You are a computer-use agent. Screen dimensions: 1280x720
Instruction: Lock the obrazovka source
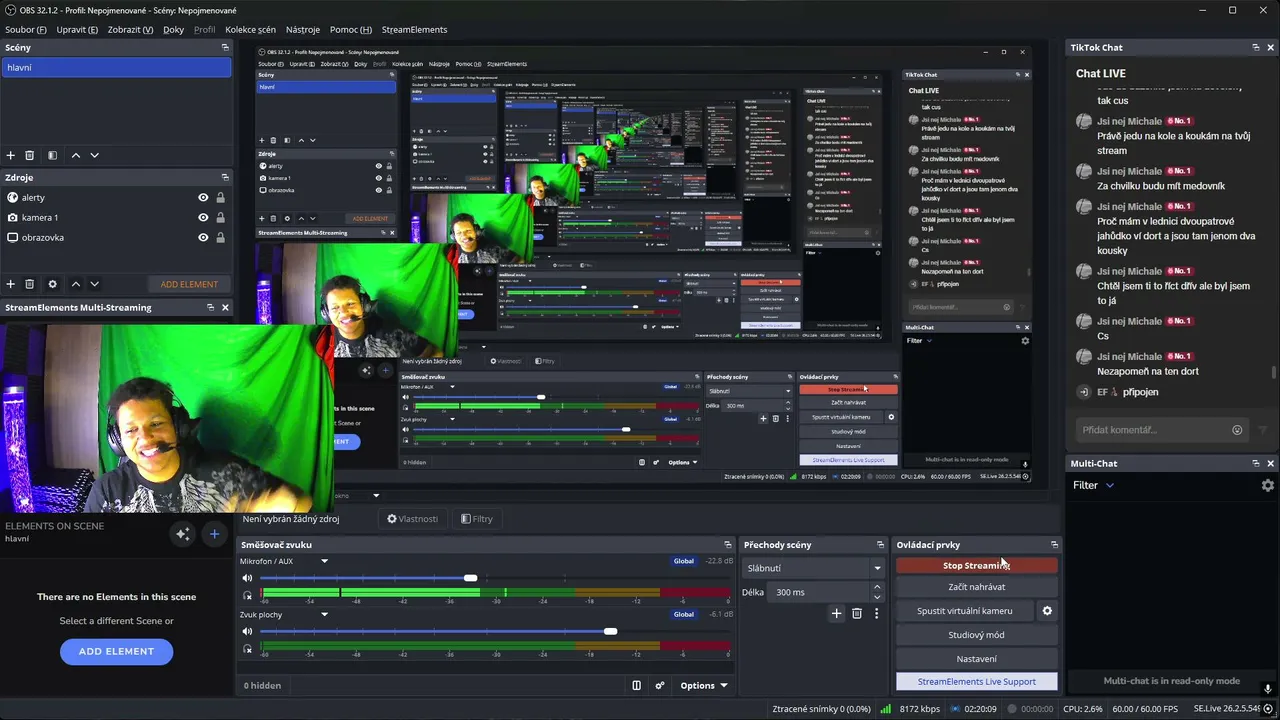coord(220,238)
